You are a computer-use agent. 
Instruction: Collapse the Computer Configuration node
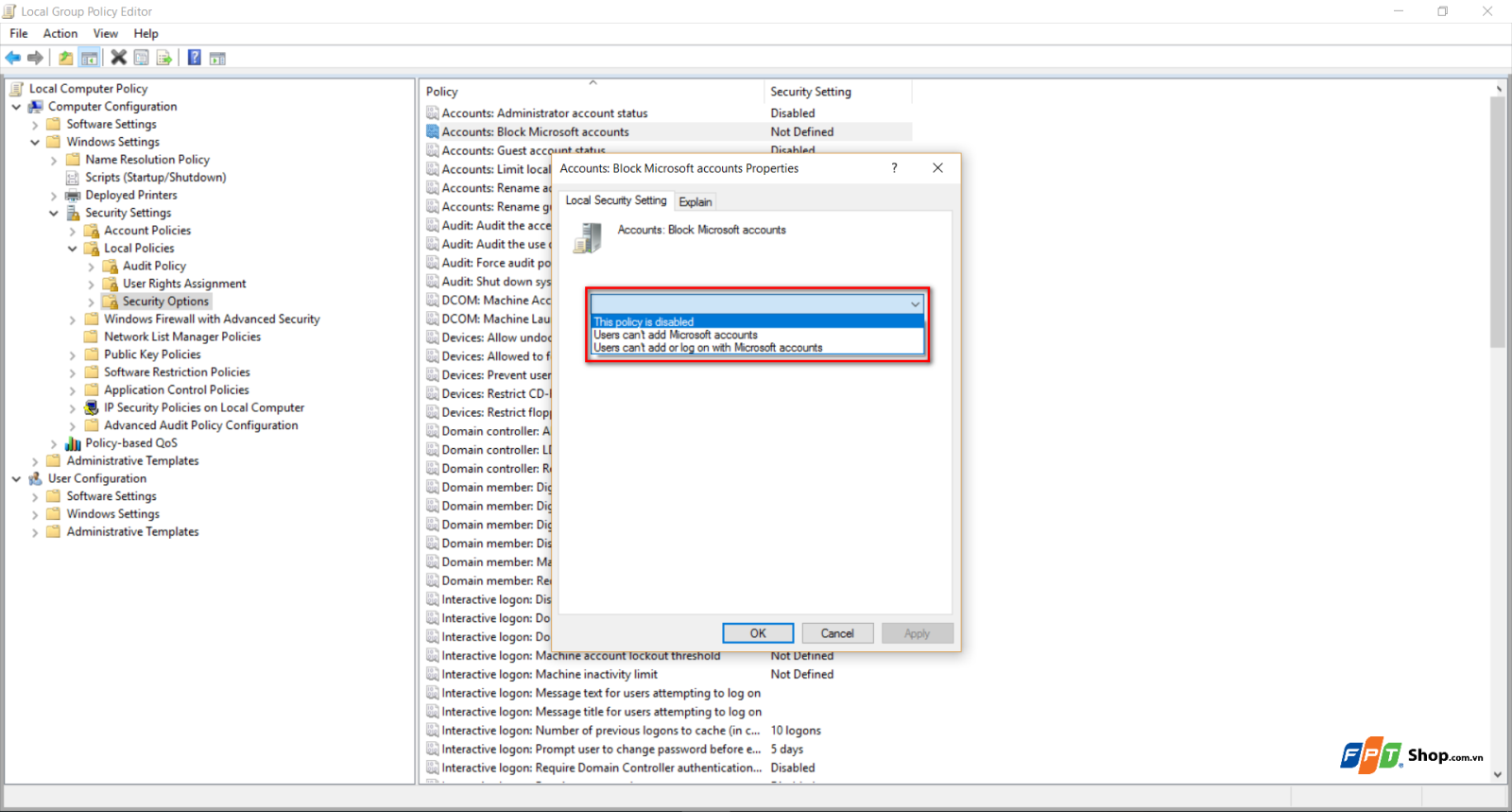click(x=16, y=107)
